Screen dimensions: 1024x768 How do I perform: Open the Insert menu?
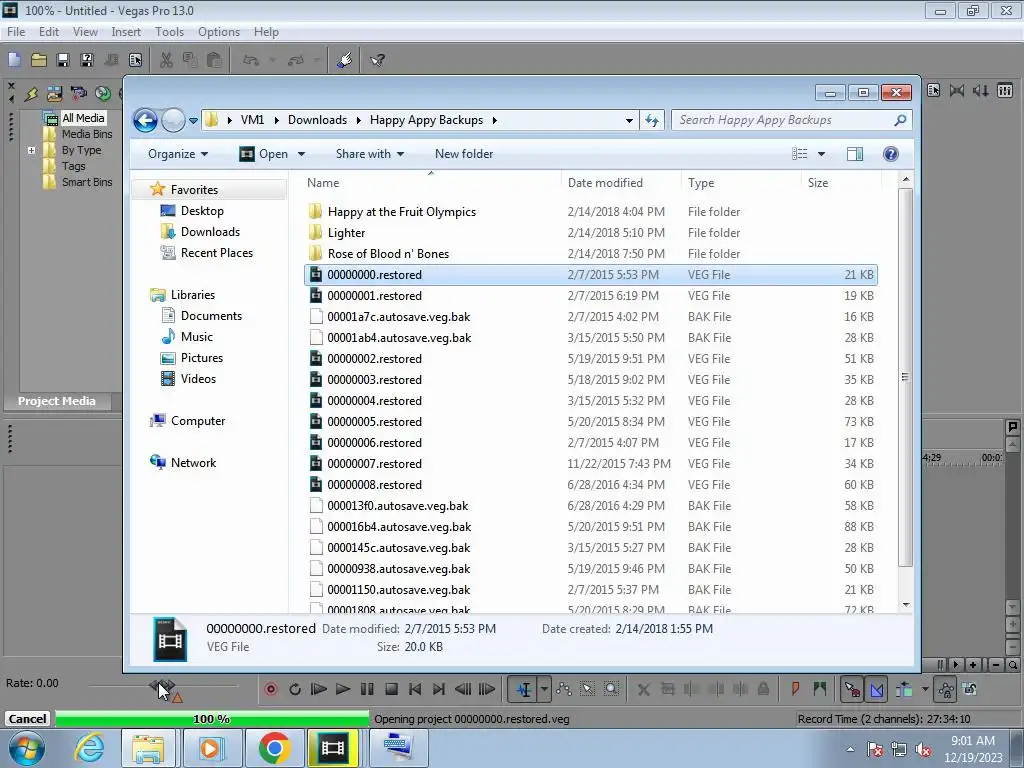126,31
